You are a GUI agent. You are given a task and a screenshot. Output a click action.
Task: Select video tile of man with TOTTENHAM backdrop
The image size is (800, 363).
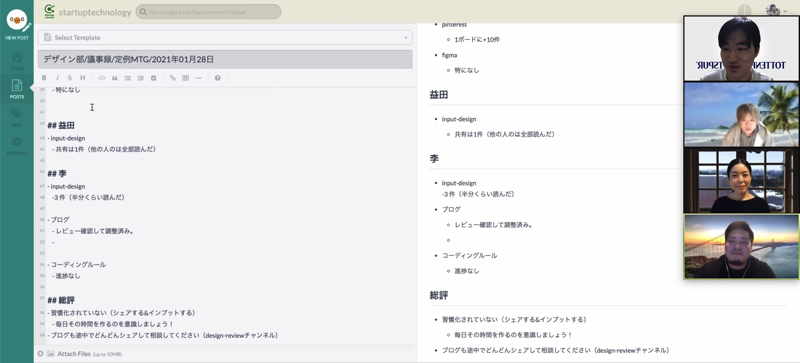(x=741, y=49)
